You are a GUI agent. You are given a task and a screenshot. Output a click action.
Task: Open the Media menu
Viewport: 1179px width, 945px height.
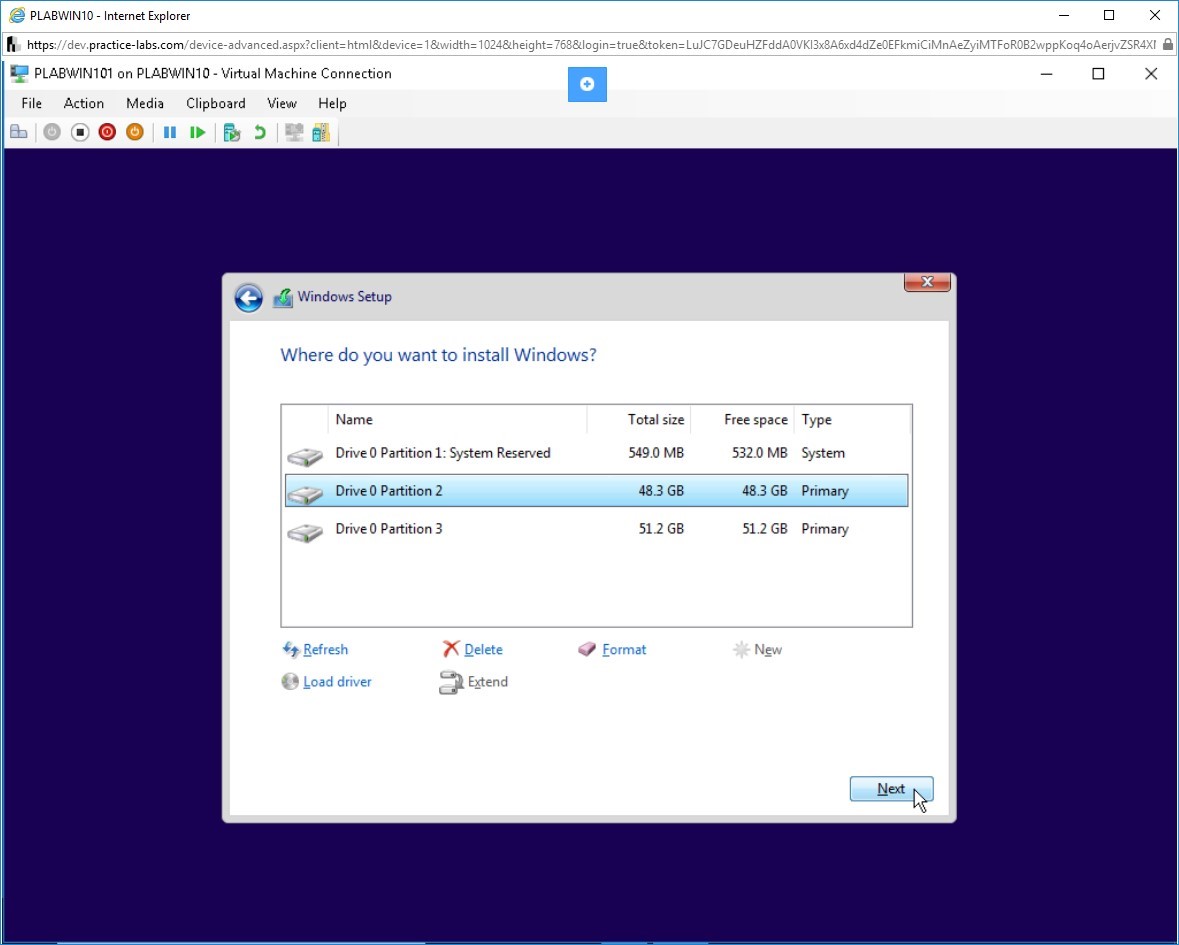point(145,104)
